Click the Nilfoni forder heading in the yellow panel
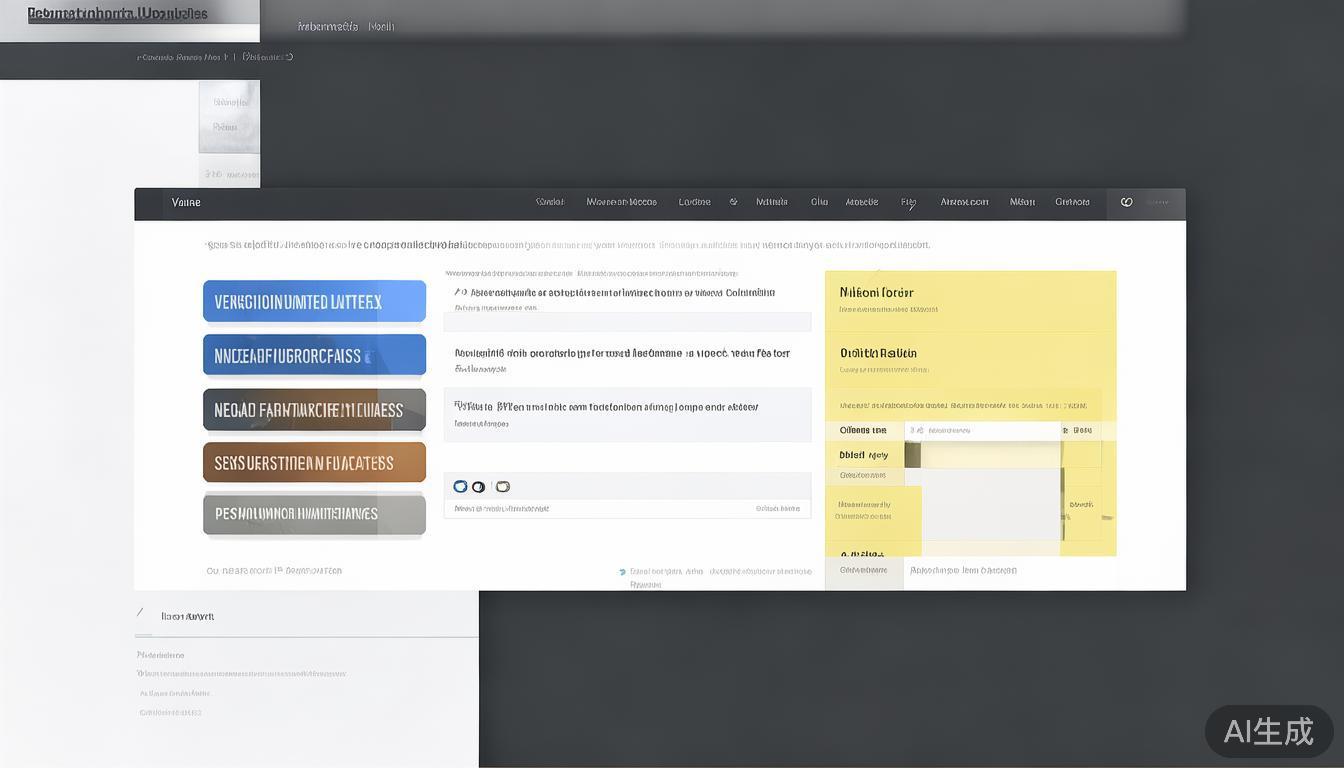 coord(876,293)
